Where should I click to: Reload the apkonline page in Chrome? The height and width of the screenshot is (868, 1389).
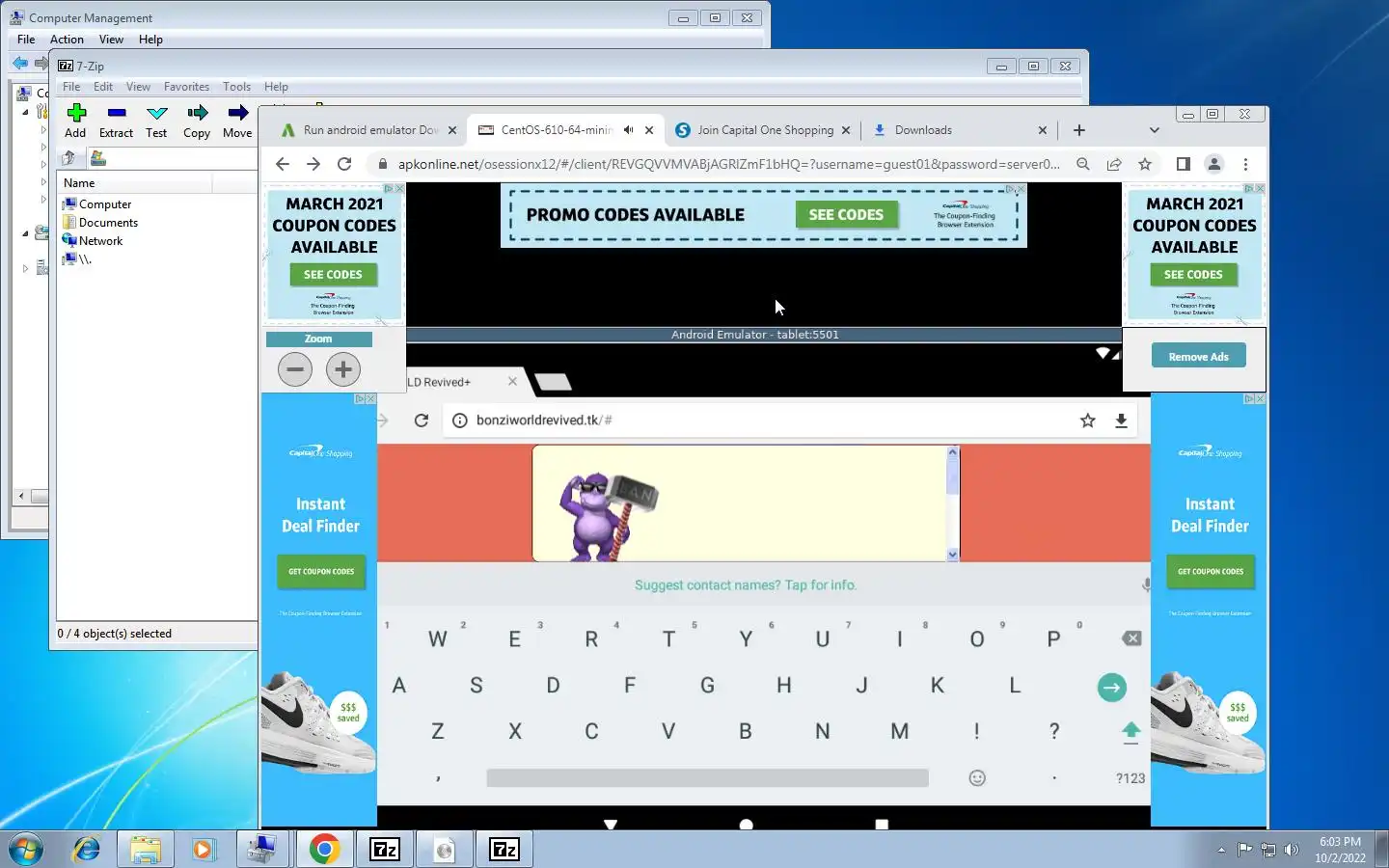tap(344, 164)
